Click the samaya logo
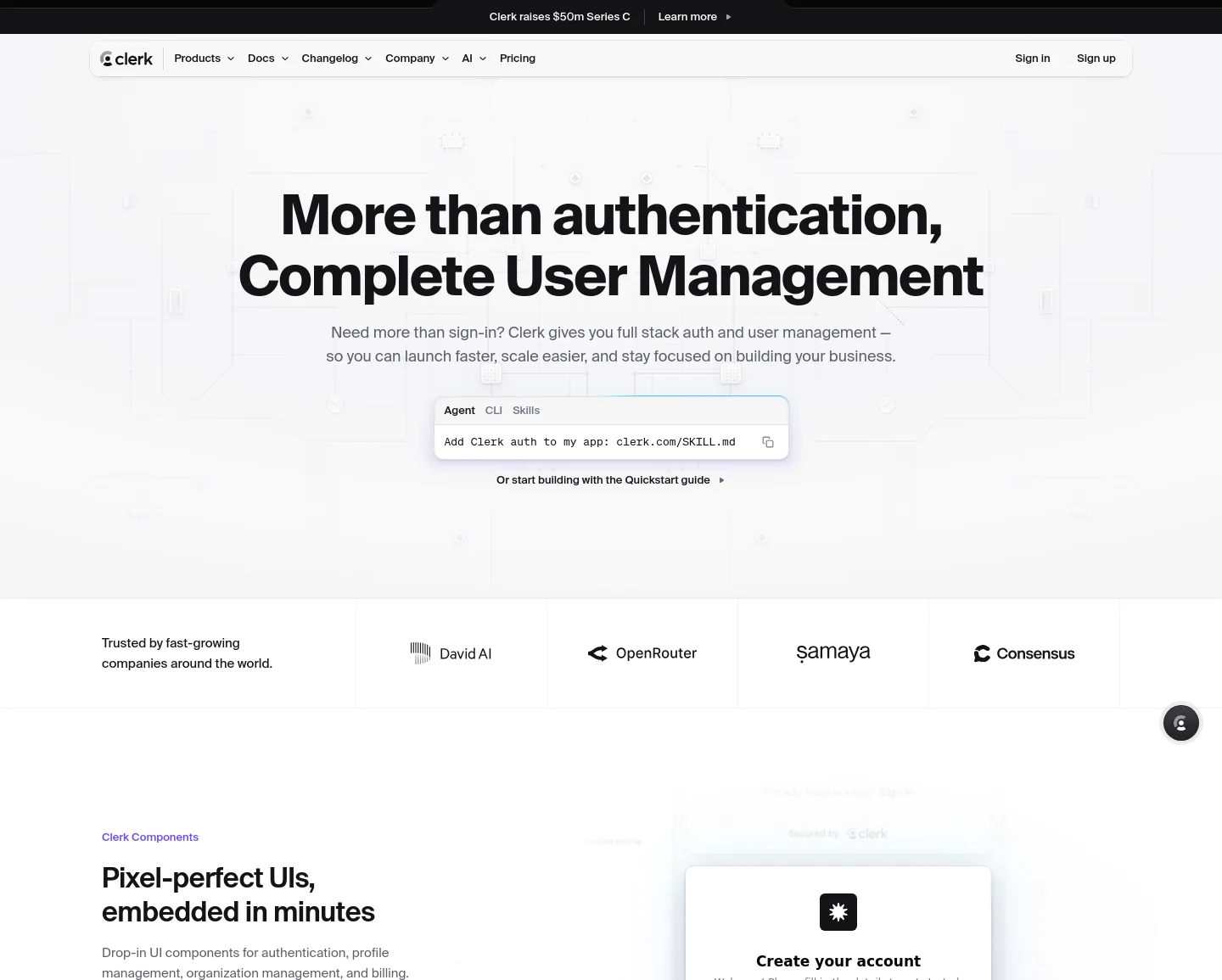1222x980 pixels. pyautogui.click(x=833, y=652)
